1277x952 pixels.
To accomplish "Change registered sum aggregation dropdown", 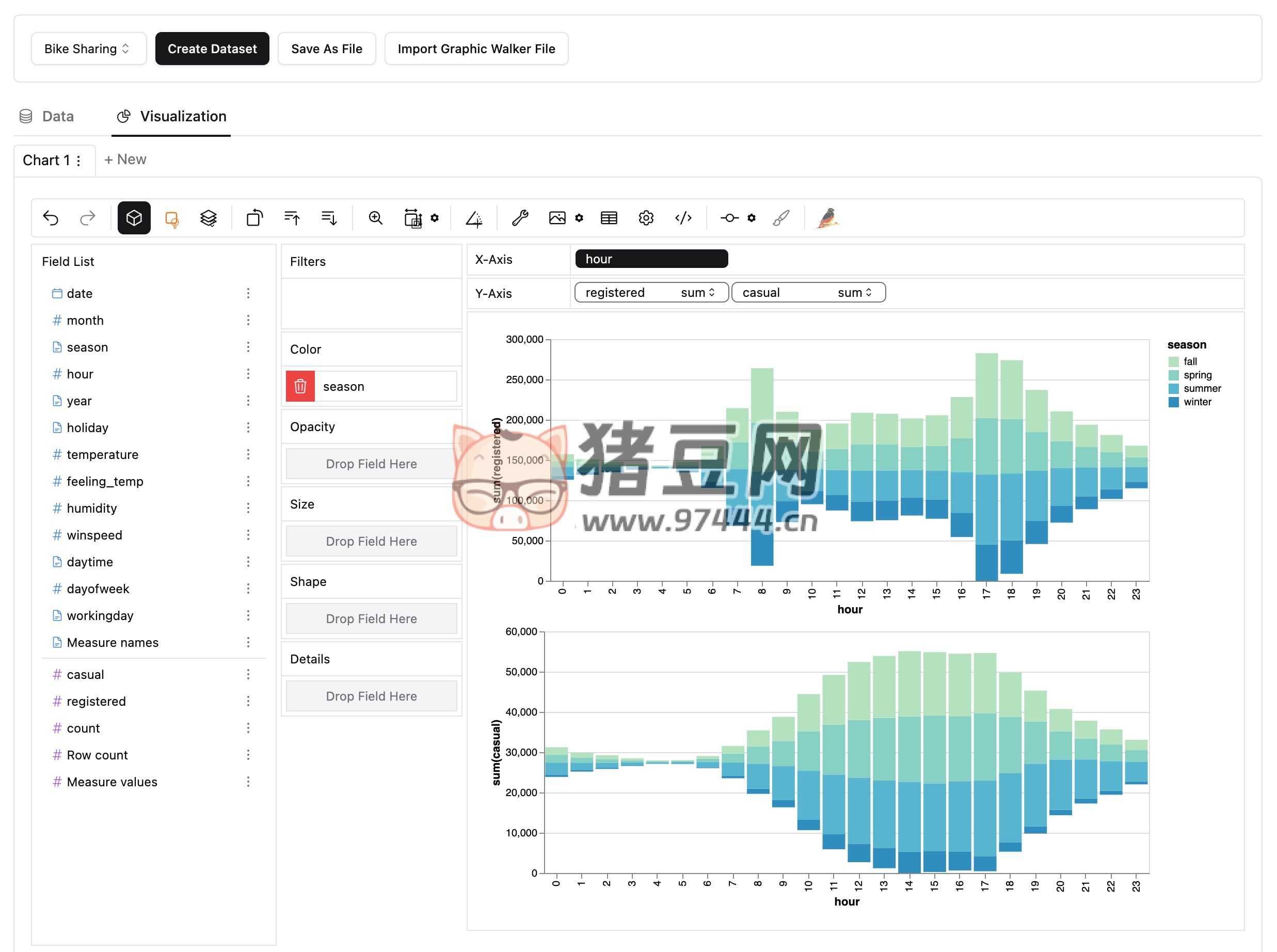I will click(697, 293).
